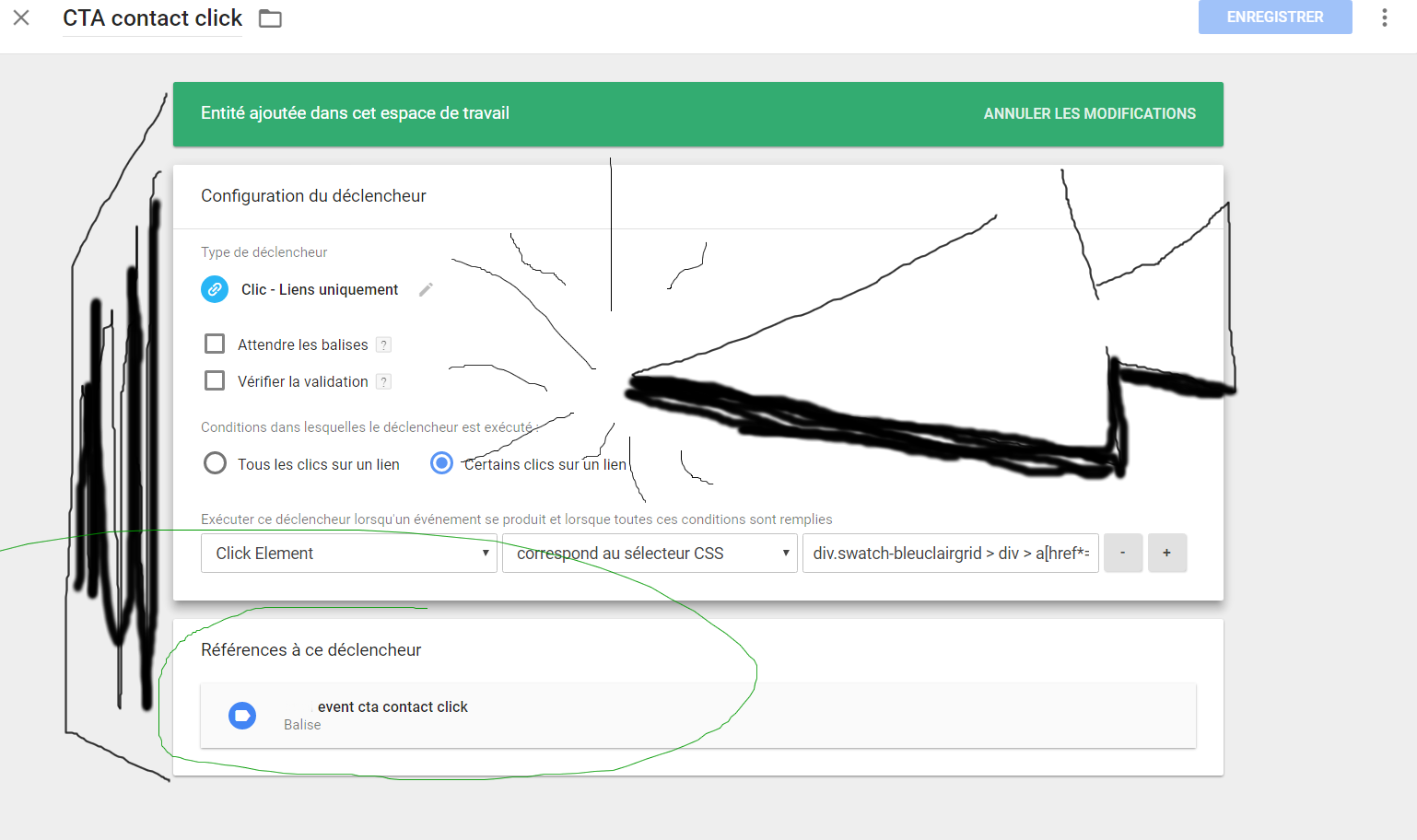Select Tous les clics sur un lien

pyautogui.click(x=216, y=463)
